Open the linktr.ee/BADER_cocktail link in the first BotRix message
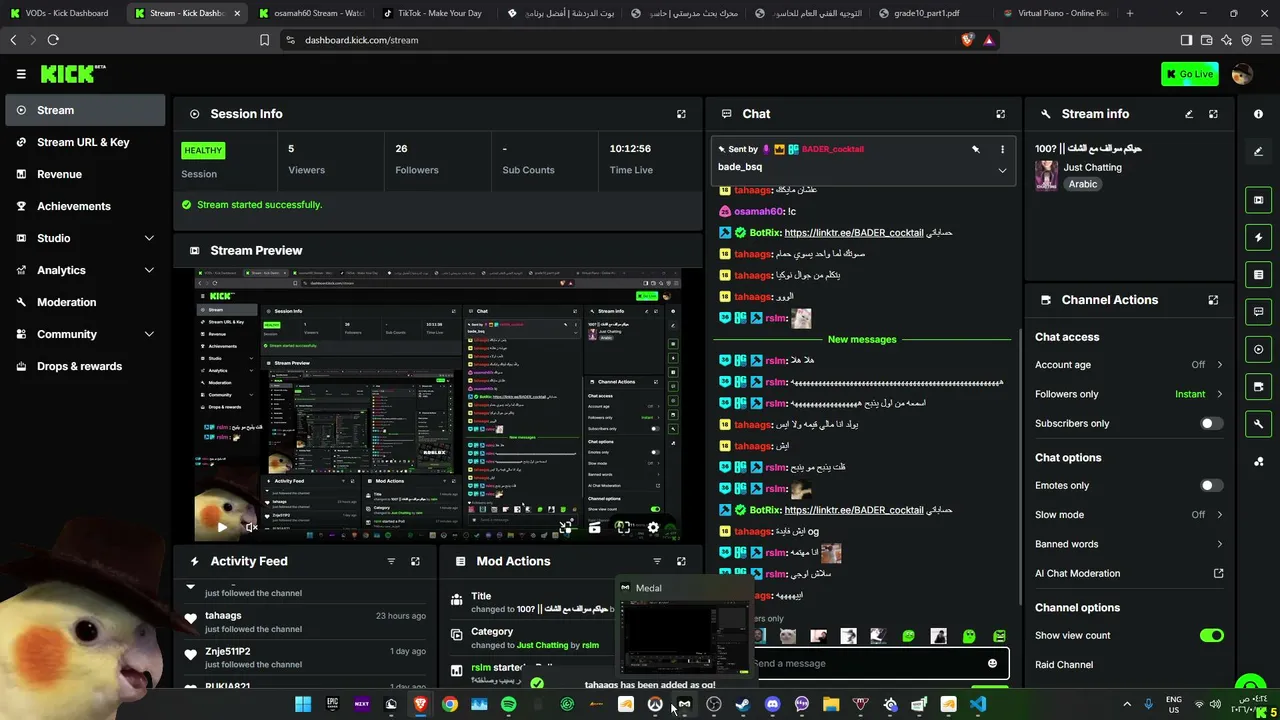Screen dimensions: 1280x720 (854, 233)
